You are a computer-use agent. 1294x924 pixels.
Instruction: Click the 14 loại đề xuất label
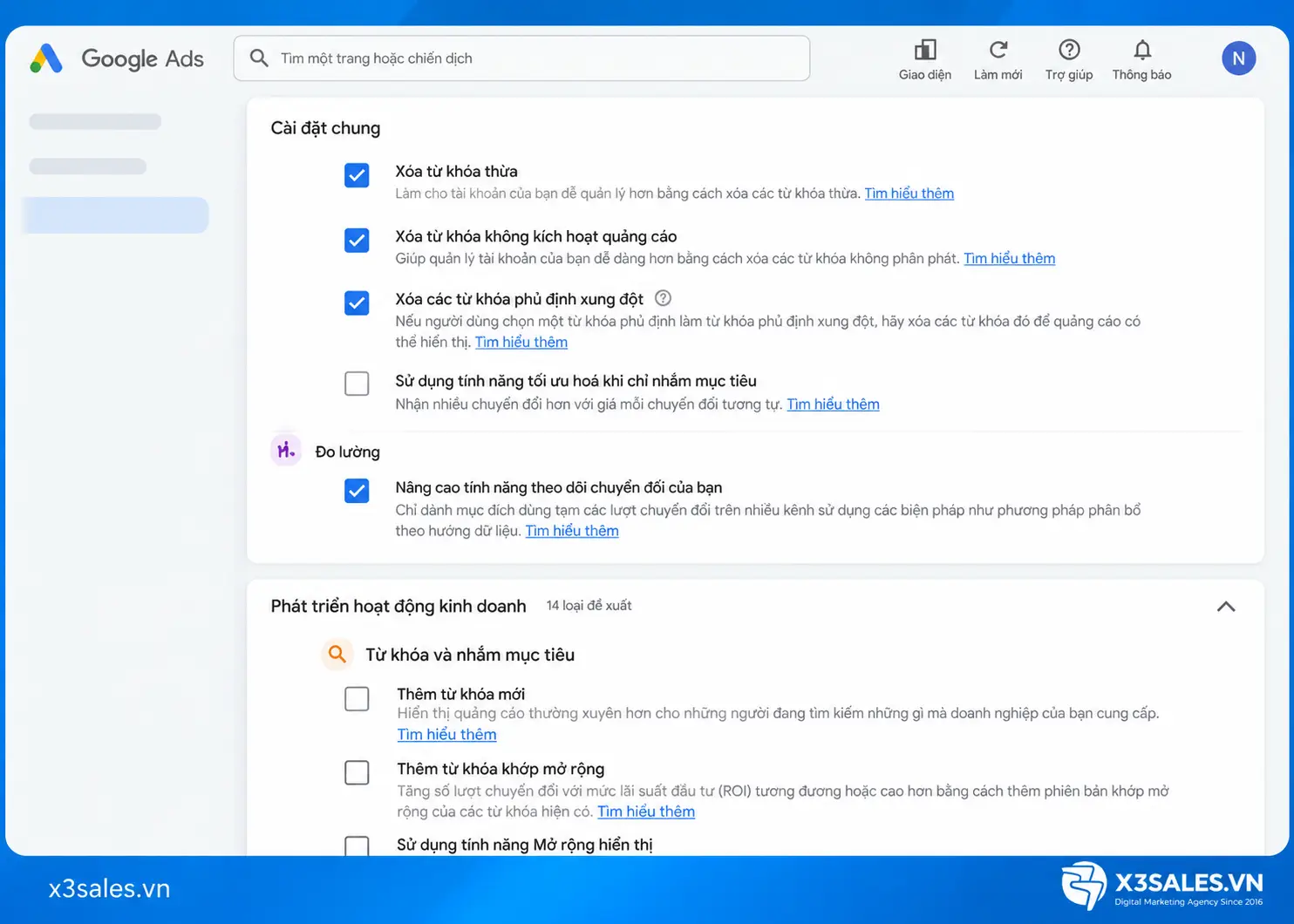click(589, 606)
